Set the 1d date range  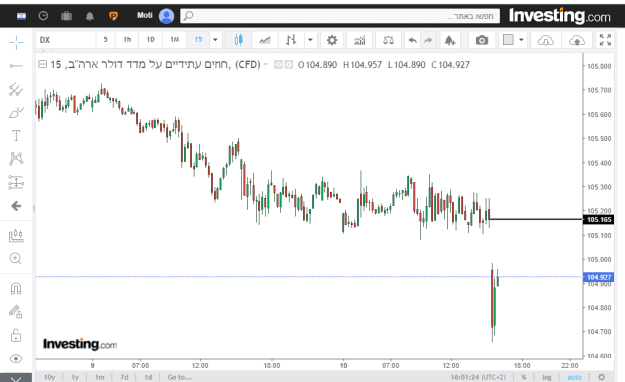click(x=148, y=377)
